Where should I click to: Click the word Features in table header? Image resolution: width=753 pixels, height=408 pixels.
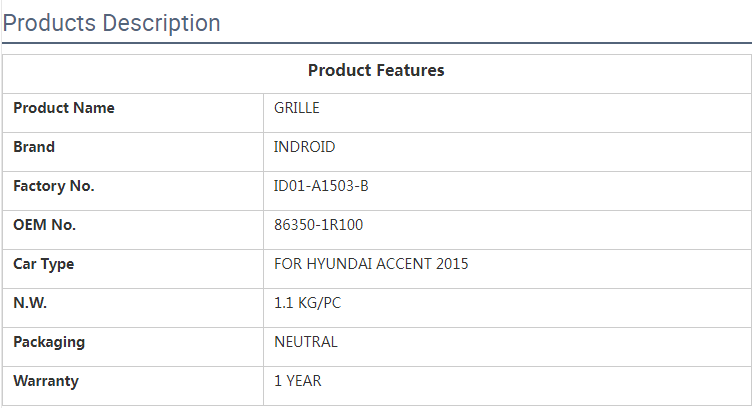pos(410,70)
